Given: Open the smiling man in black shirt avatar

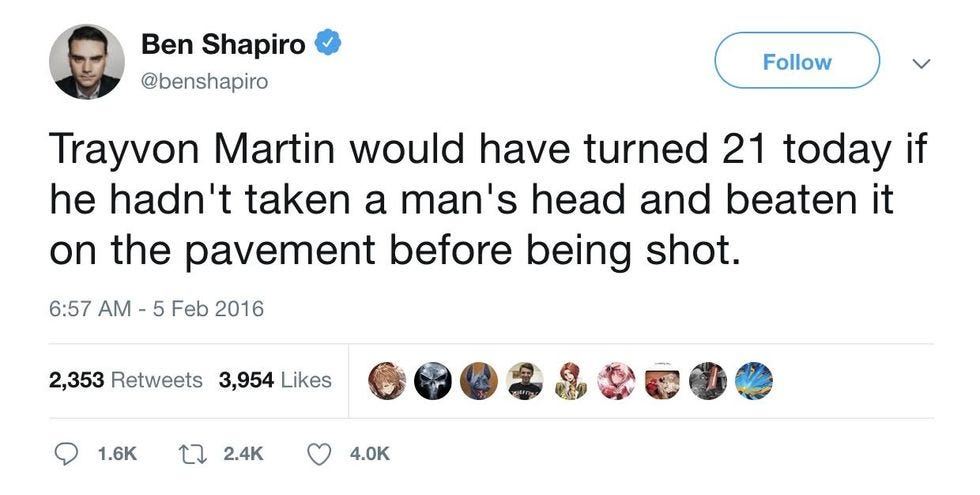Looking at the screenshot, I should 524,381.
